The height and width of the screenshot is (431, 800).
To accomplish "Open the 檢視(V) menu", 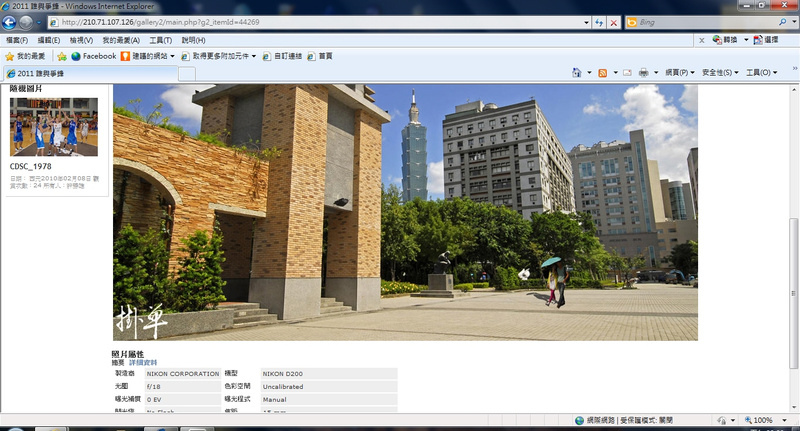I will (81, 40).
